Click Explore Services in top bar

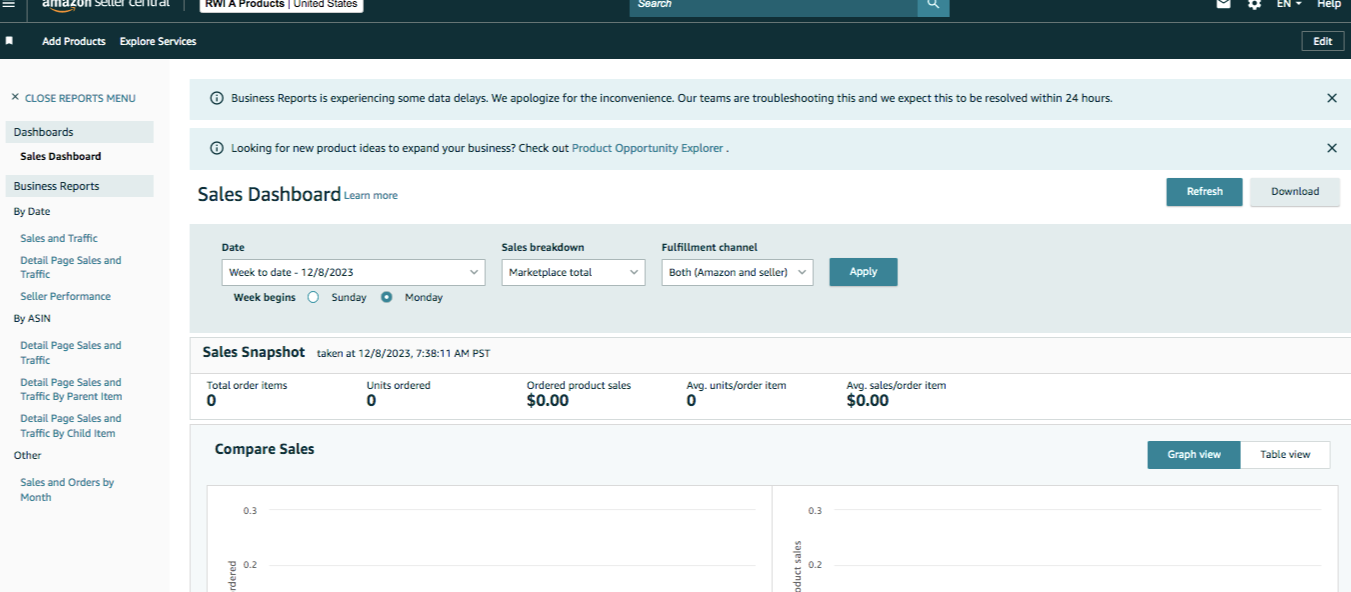tap(158, 41)
